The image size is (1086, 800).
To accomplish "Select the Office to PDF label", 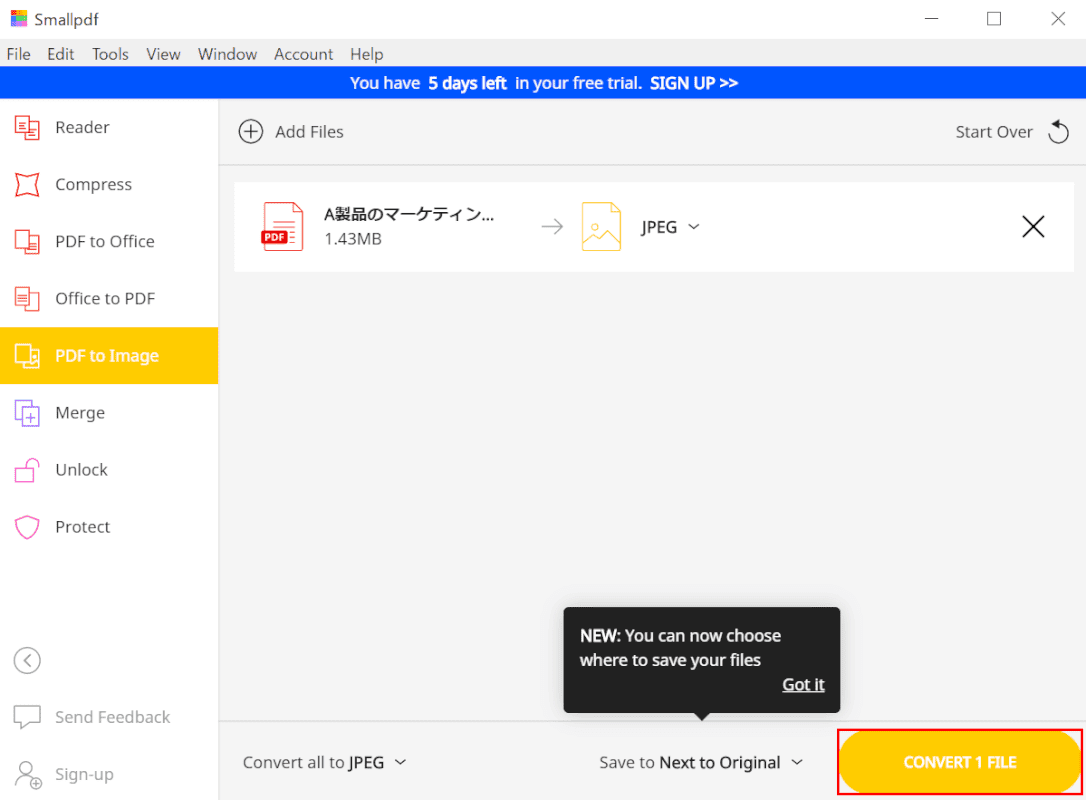I will coord(105,299).
